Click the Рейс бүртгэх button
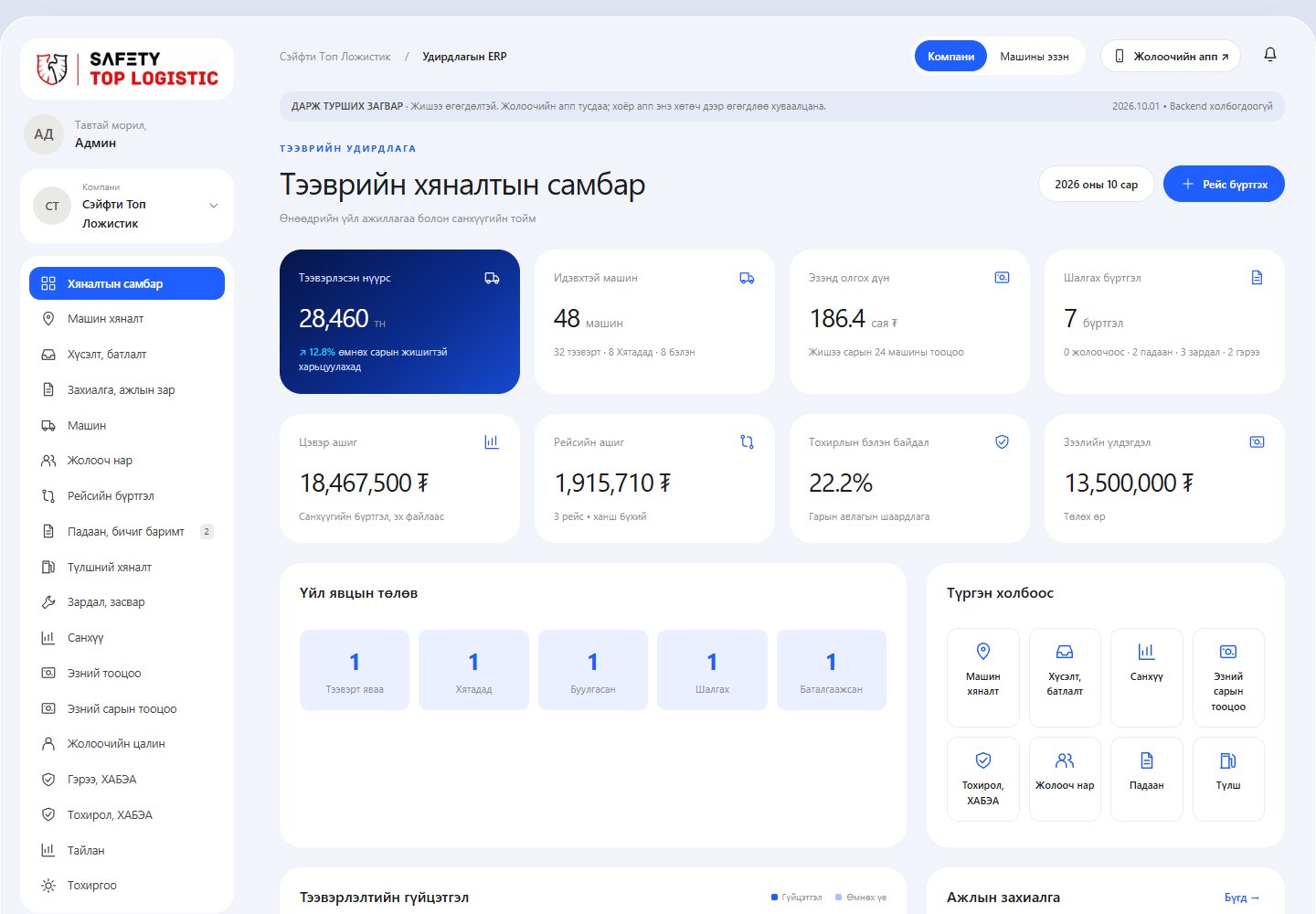Image resolution: width=1316 pixels, height=914 pixels. (1224, 185)
